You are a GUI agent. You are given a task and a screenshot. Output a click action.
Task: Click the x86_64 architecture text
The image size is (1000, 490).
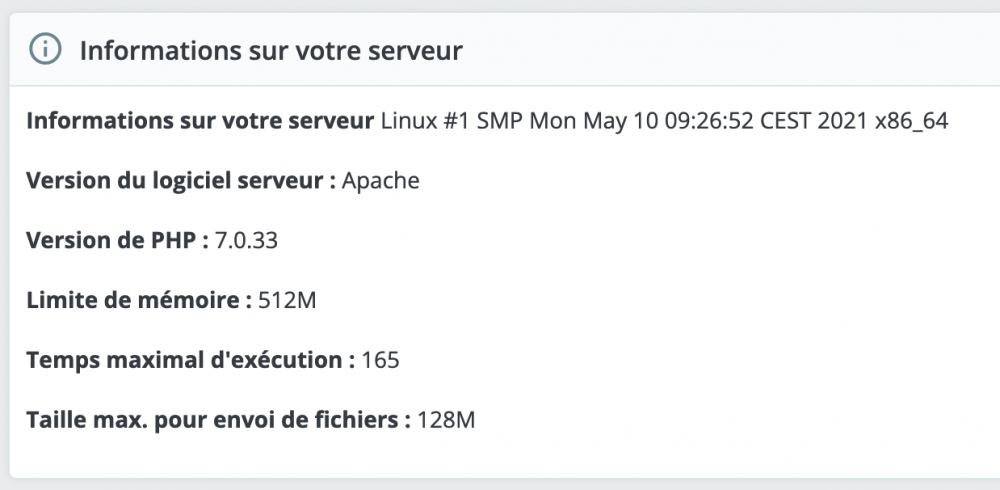[x=911, y=121]
